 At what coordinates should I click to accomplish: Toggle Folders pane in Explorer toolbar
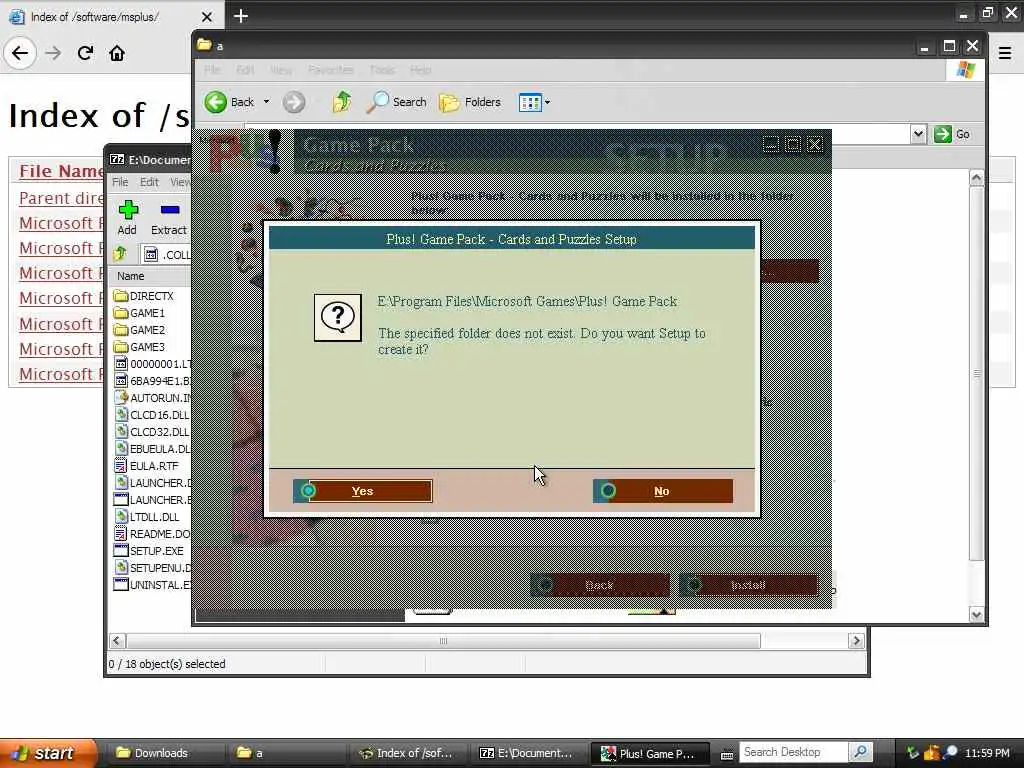(x=470, y=102)
